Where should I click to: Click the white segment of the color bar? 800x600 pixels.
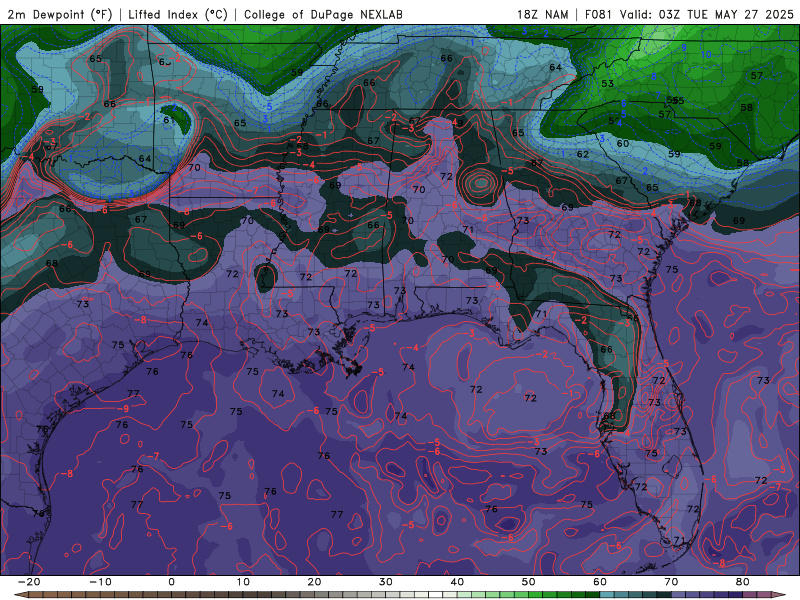tap(435, 595)
